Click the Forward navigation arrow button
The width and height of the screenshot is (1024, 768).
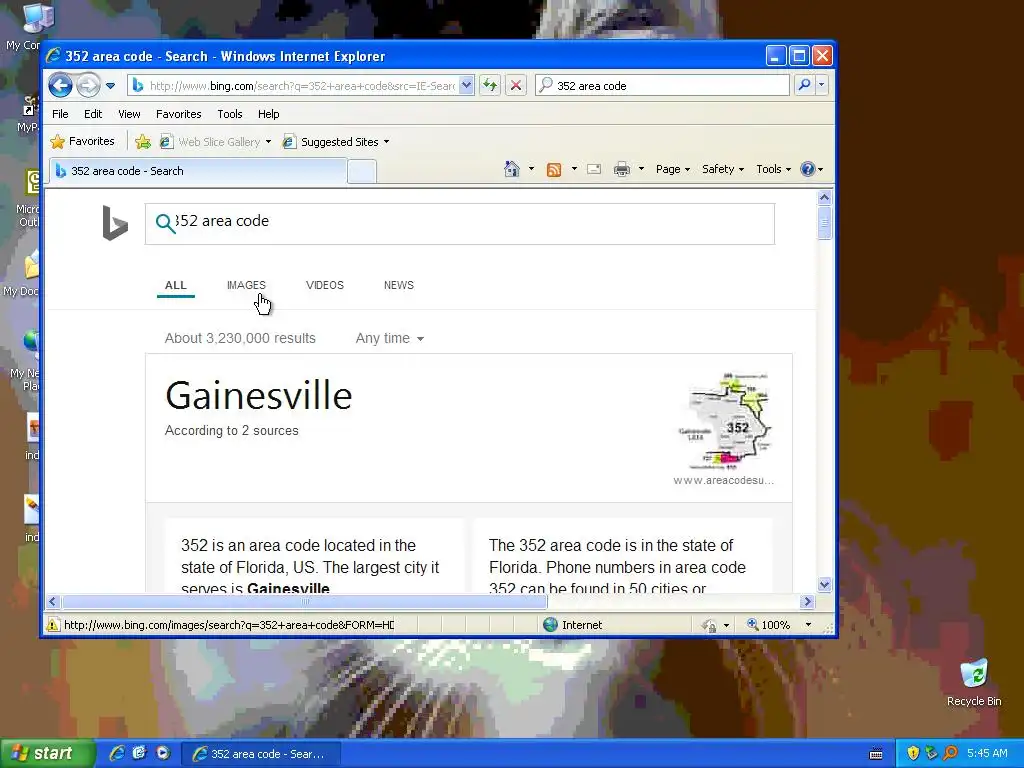click(x=88, y=85)
